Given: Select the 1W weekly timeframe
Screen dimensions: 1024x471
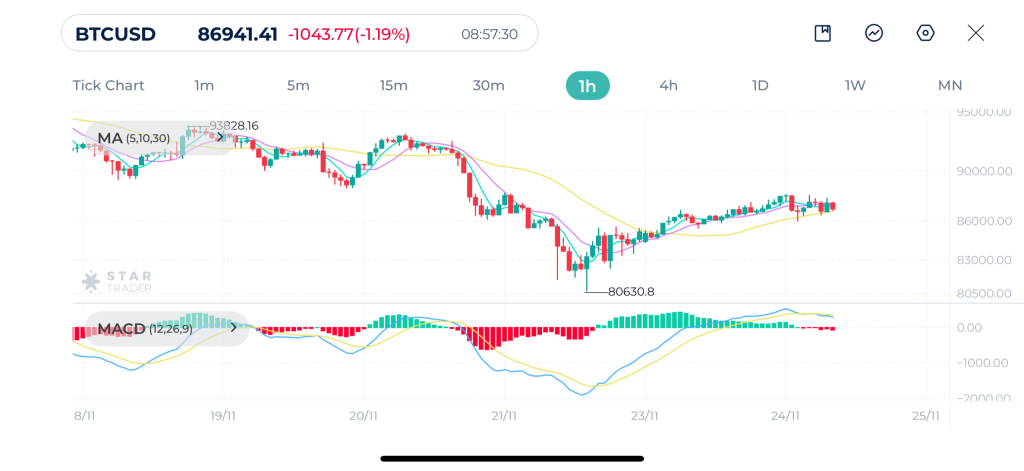Looking at the screenshot, I should click(x=855, y=86).
